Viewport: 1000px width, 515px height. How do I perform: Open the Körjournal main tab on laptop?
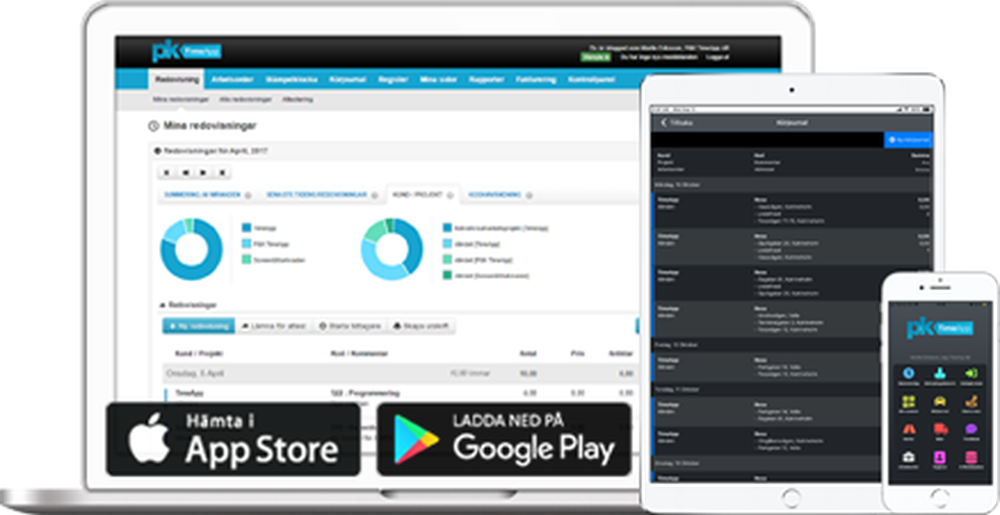click(349, 80)
